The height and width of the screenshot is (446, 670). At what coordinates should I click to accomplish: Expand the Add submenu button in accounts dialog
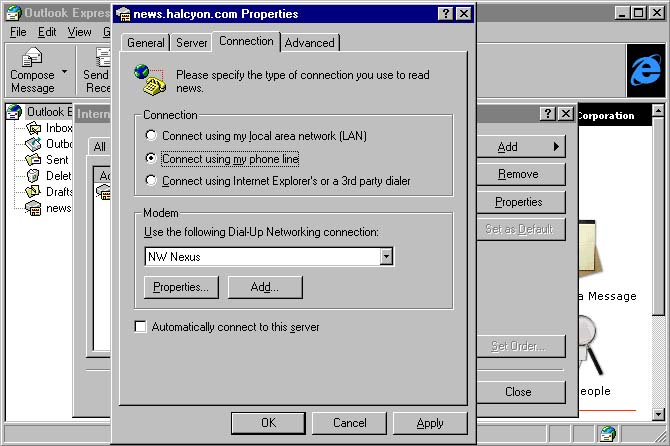pyautogui.click(x=521, y=147)
